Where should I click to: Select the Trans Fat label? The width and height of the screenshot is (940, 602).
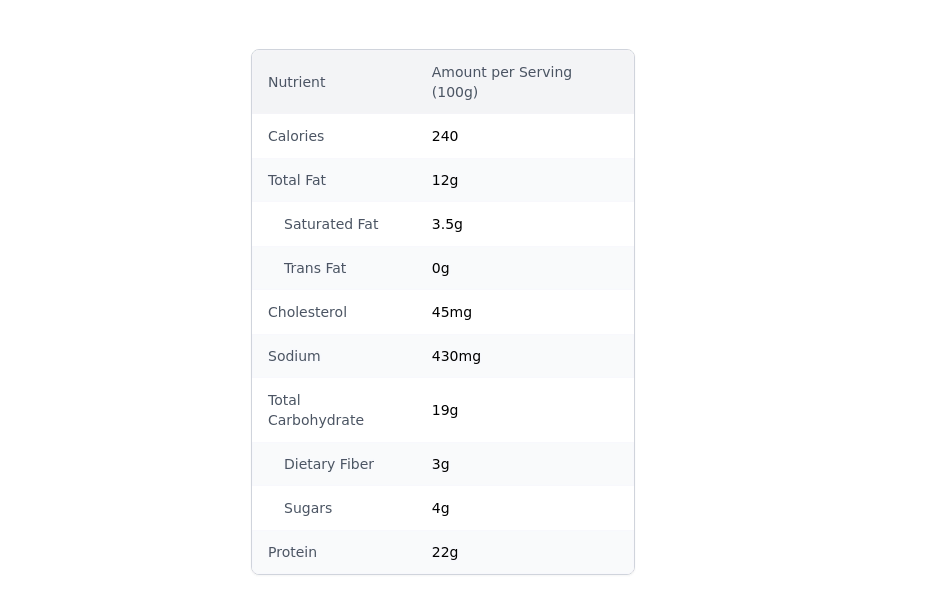click(315, 268)
